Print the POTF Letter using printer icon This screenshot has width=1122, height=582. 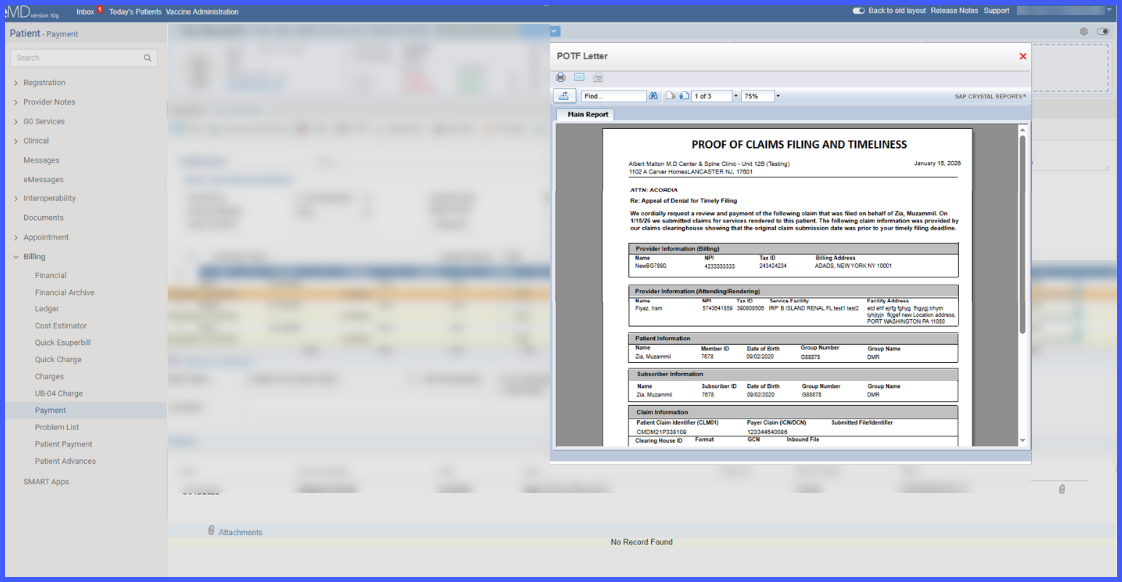click(x=561, y=77)
